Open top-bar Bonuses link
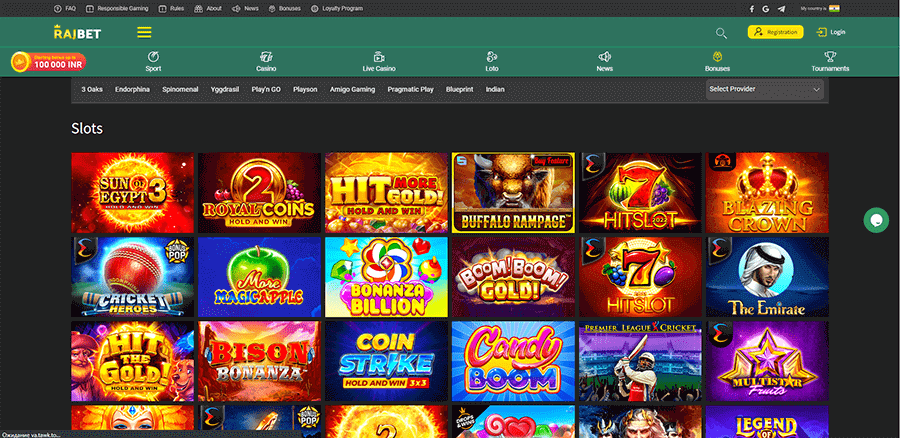900x438 pixels. (285, 9)
